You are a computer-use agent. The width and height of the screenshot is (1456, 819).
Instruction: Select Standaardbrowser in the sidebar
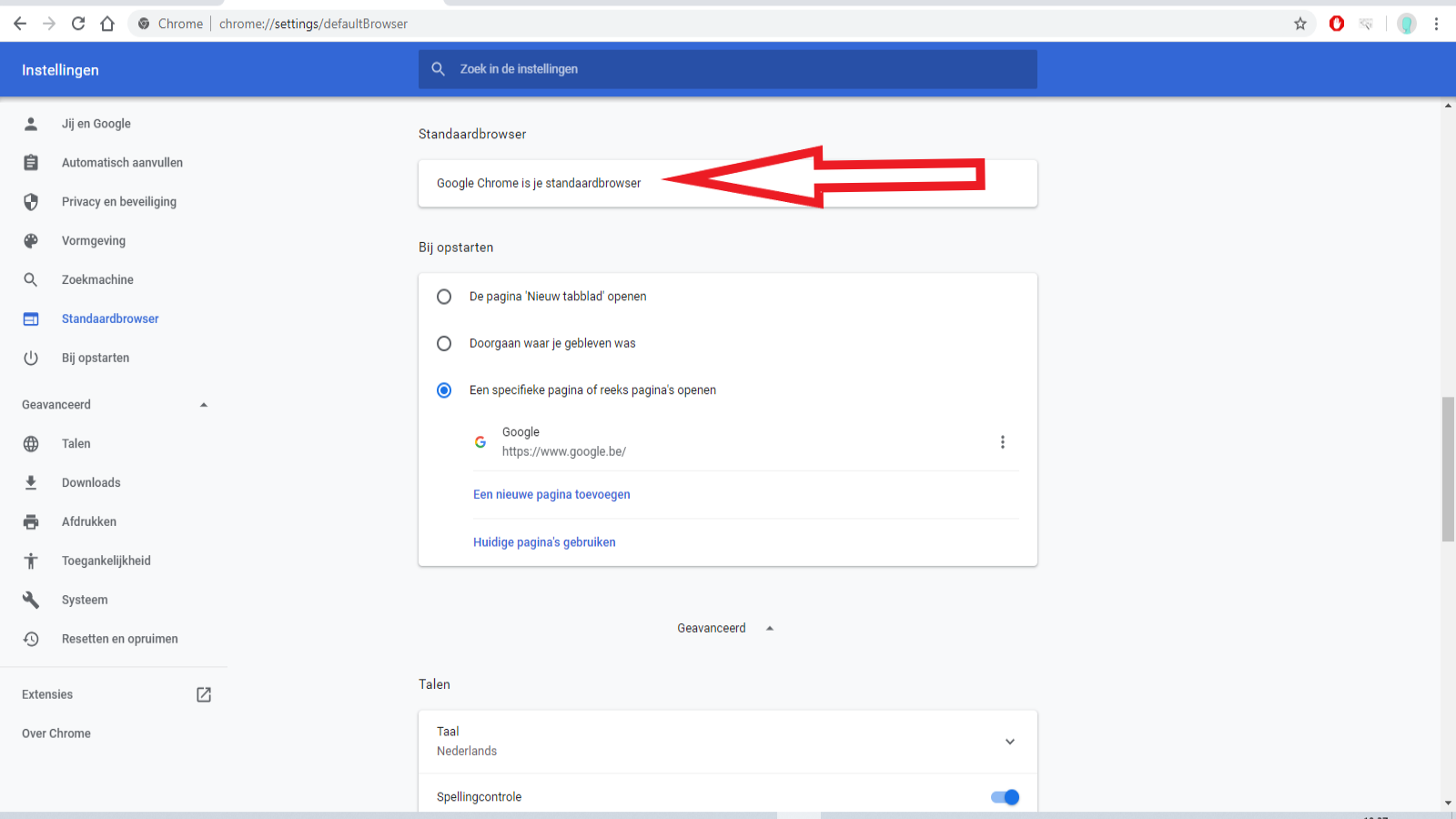[x=110, y=319]
